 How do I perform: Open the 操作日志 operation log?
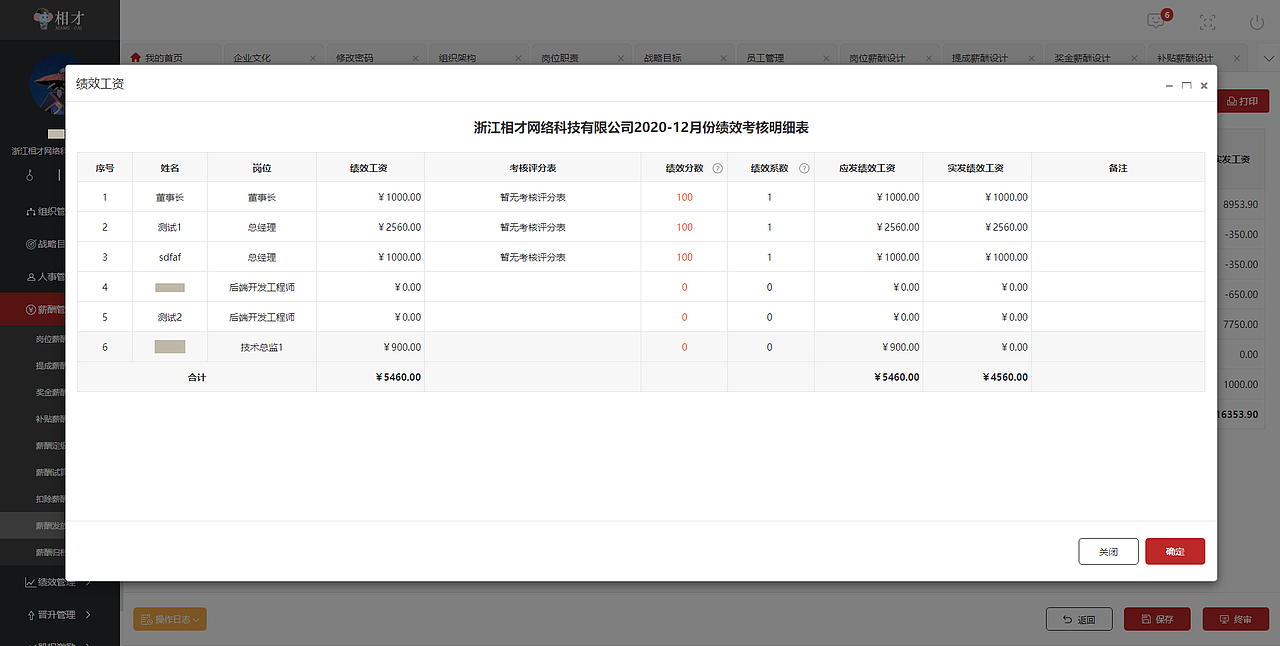tap(169, 618)
